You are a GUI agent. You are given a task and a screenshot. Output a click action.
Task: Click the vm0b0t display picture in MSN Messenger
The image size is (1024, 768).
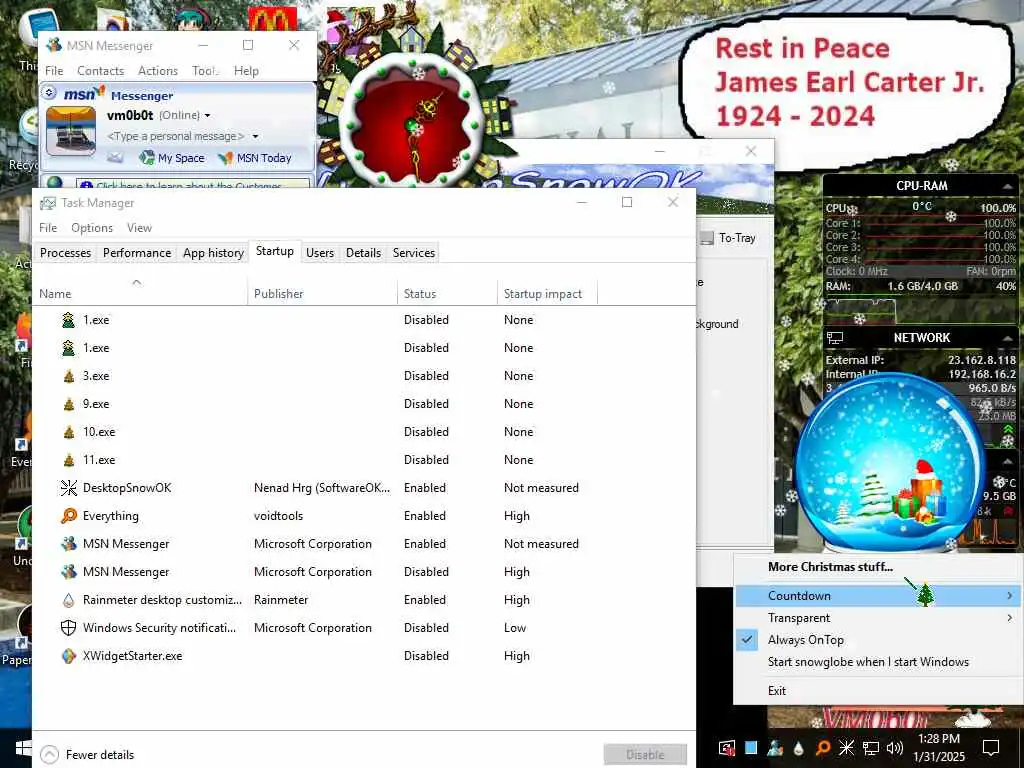click(71, 132)
